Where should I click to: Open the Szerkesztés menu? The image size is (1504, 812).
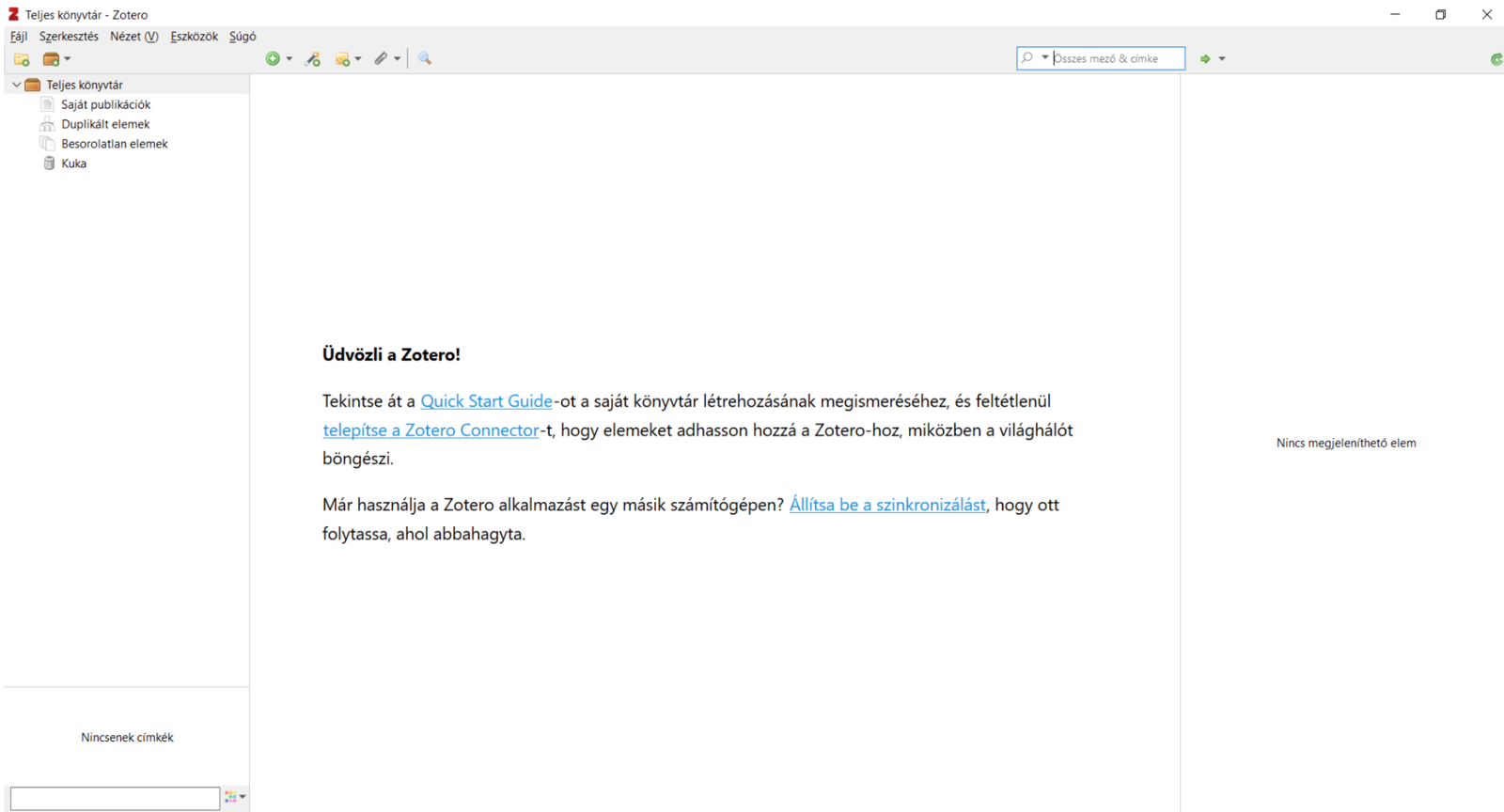pos(69,37)
